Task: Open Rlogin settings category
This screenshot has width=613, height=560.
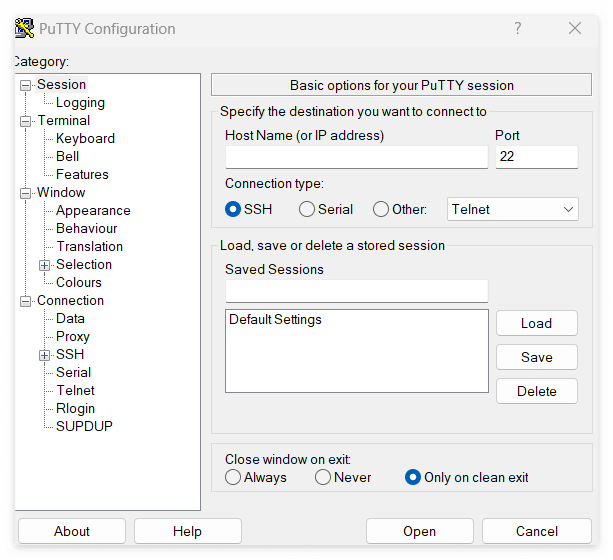Action: (75, 408)
